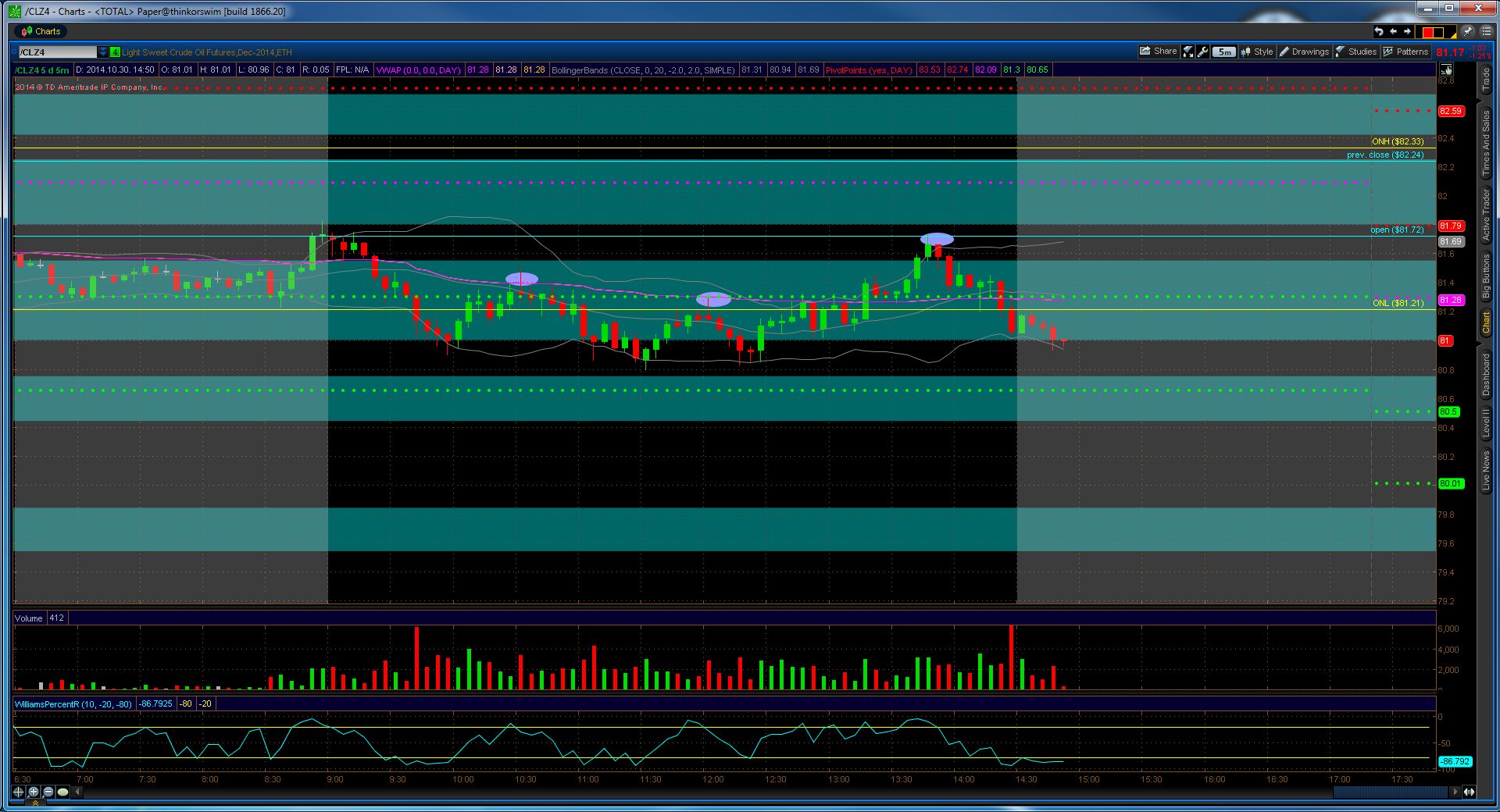Click the zoom out magnifier icon
Viewport: 1500px width, 812px height.
(48, 792)
